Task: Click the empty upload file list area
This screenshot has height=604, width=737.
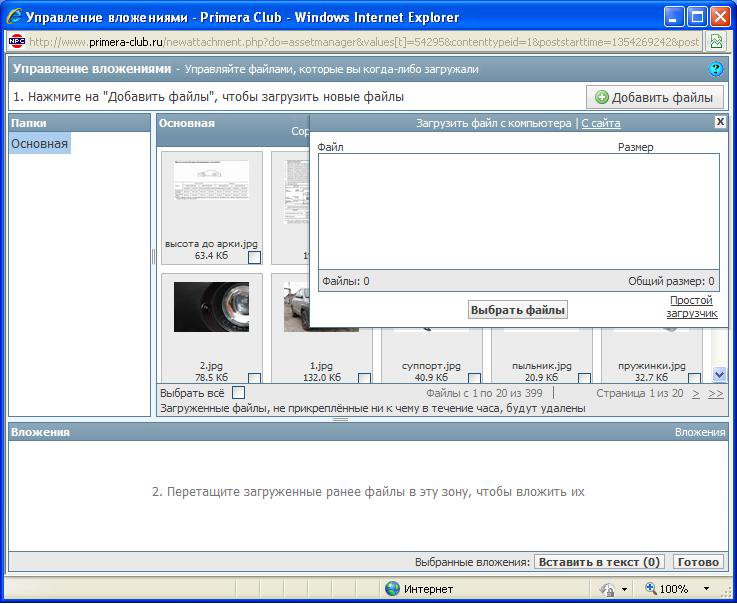Action: pyautogui.click(x=518, y=211)
